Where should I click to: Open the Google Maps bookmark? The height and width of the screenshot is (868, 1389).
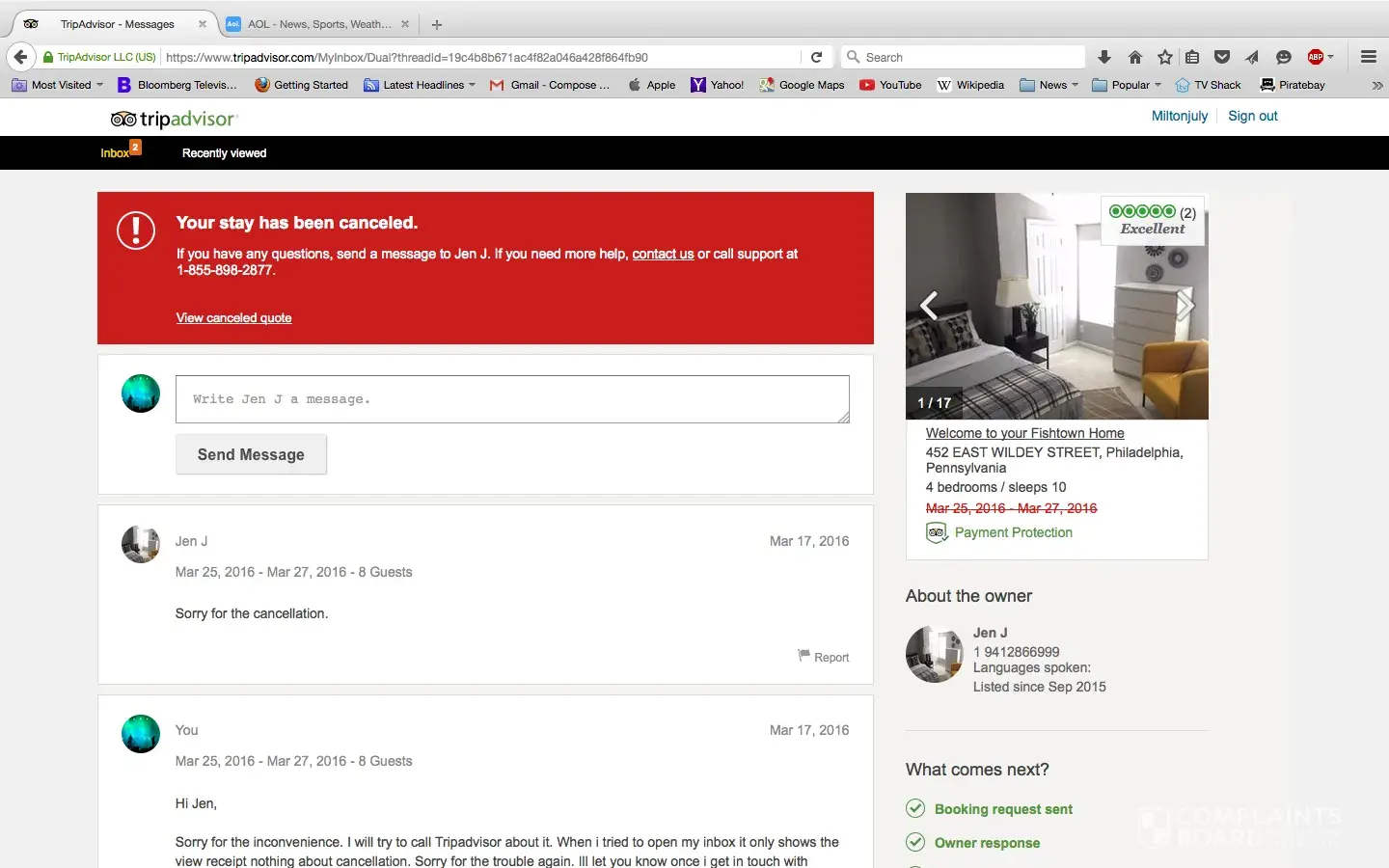pos(802,85)
